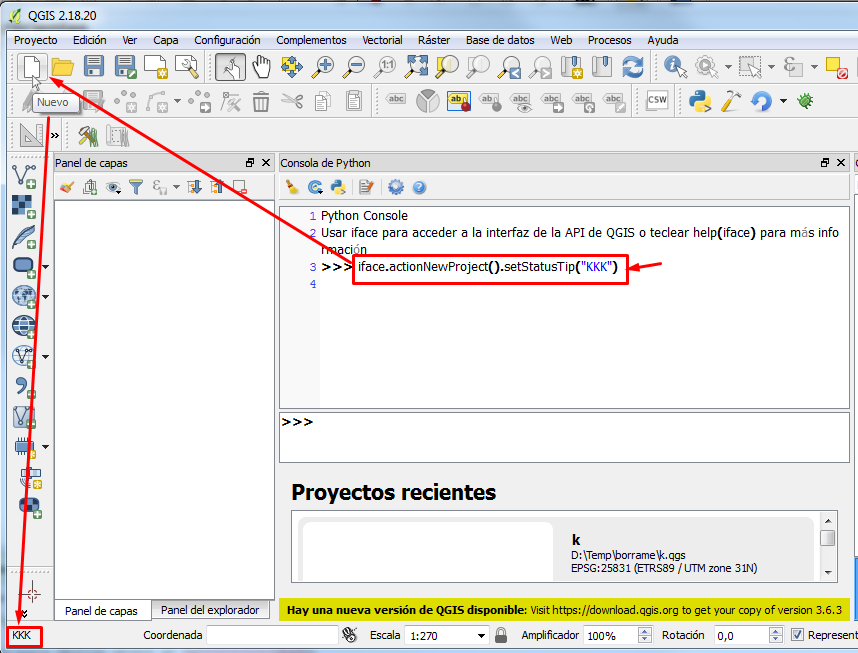Toggle extents and mouse position display
The height and width of the screenshot is (653, 858).
click(350, 635)
